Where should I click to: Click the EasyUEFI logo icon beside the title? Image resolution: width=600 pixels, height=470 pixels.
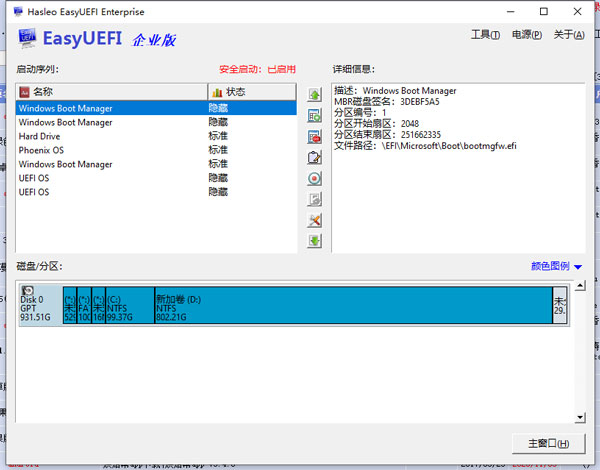(27, 38)
